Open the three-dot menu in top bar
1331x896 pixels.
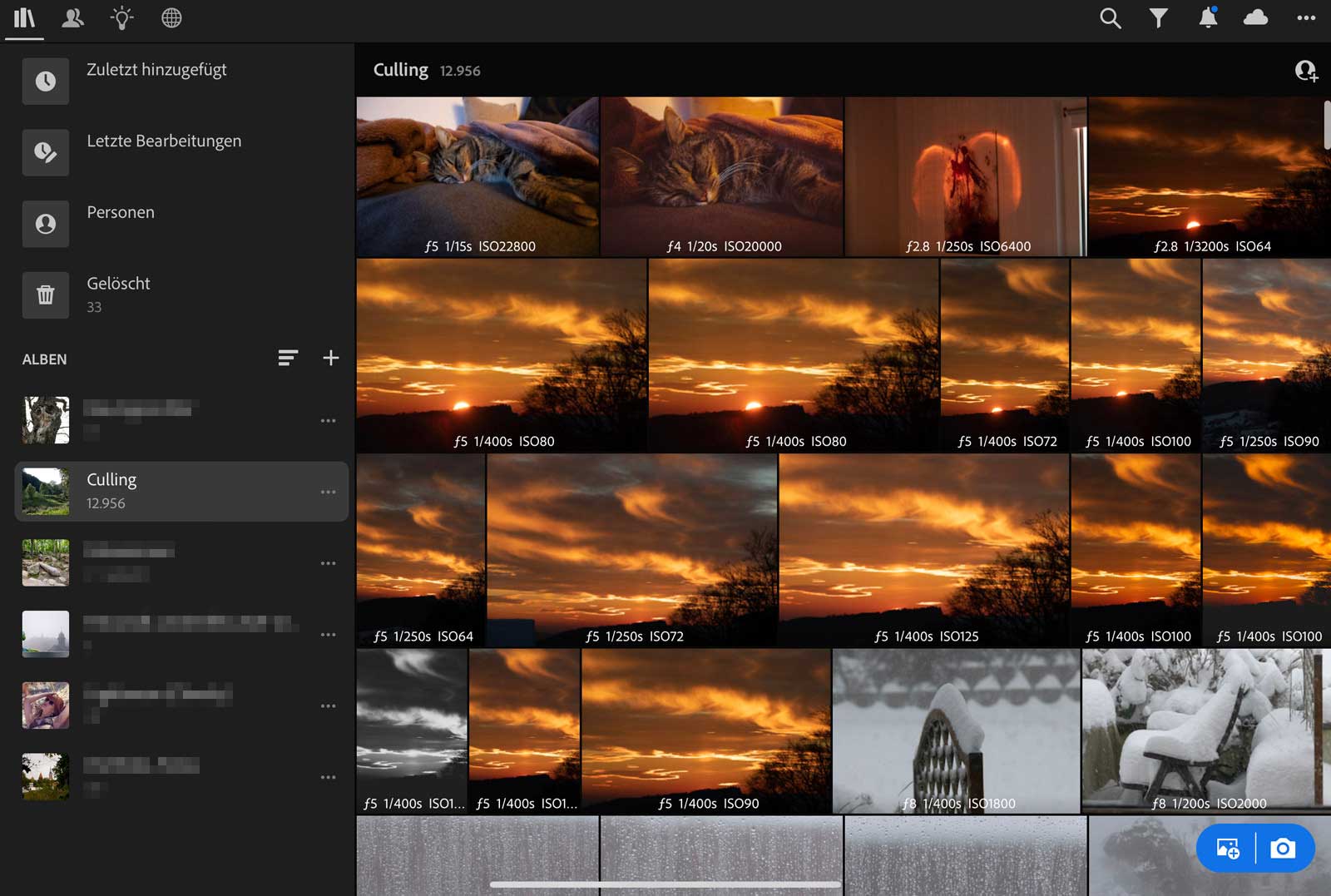[1306, 18]
